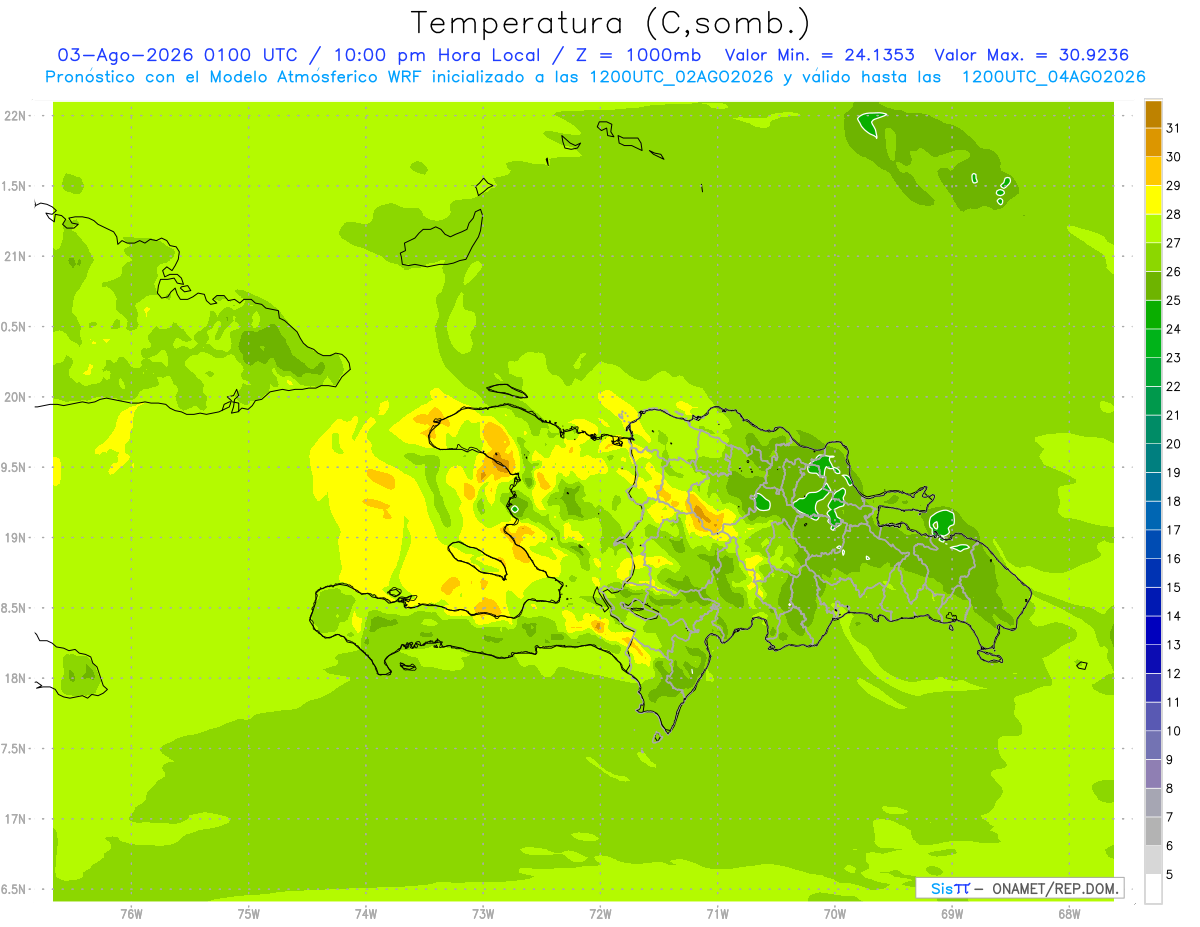Image resolution: width=1200 pixels, height=927 pixels.
Task: Click the '15' value on the color scale
Action: tap(1174, 588)
